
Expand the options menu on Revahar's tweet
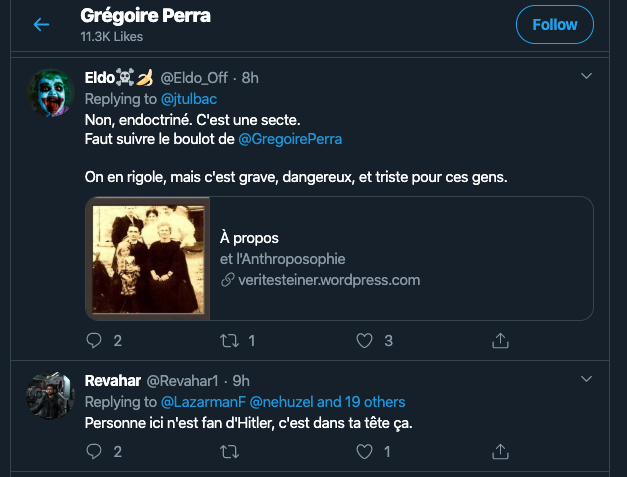point(587,381)
